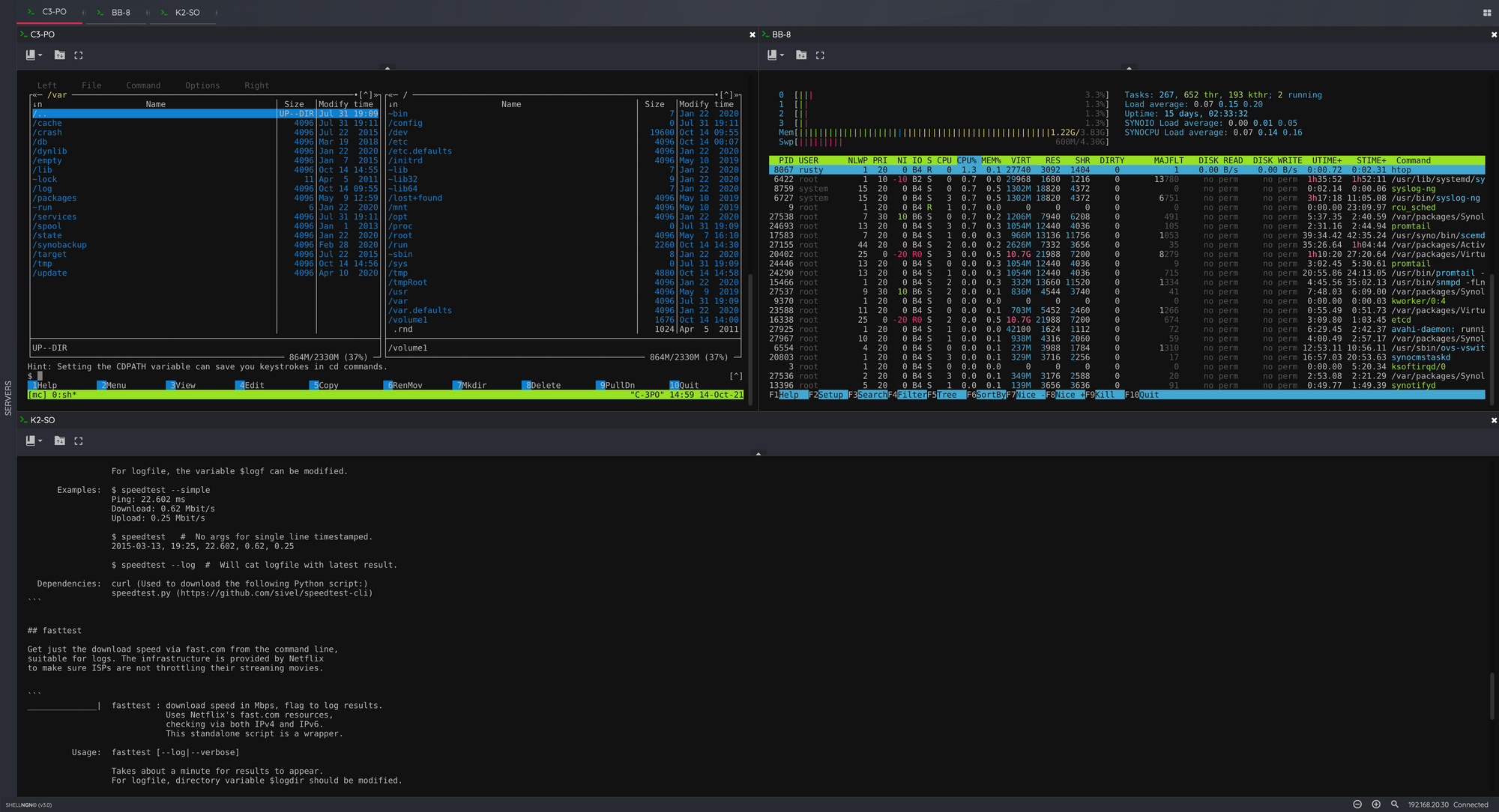Click the drag handle beside the BB-8 tab
The image size is (1499, 812).
(147, 12)
